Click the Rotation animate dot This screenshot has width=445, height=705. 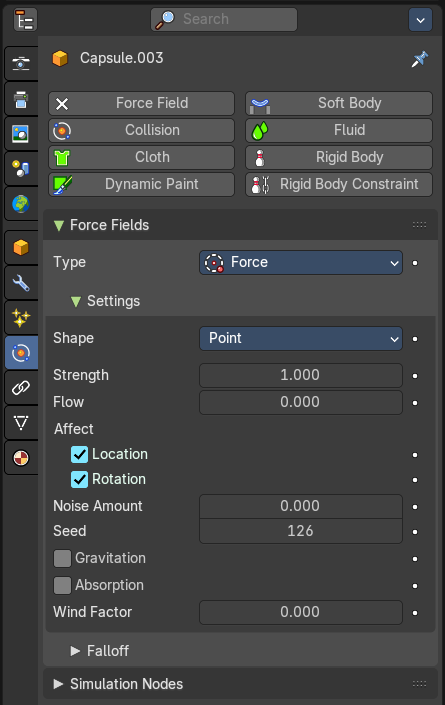(x=415, y=480)
